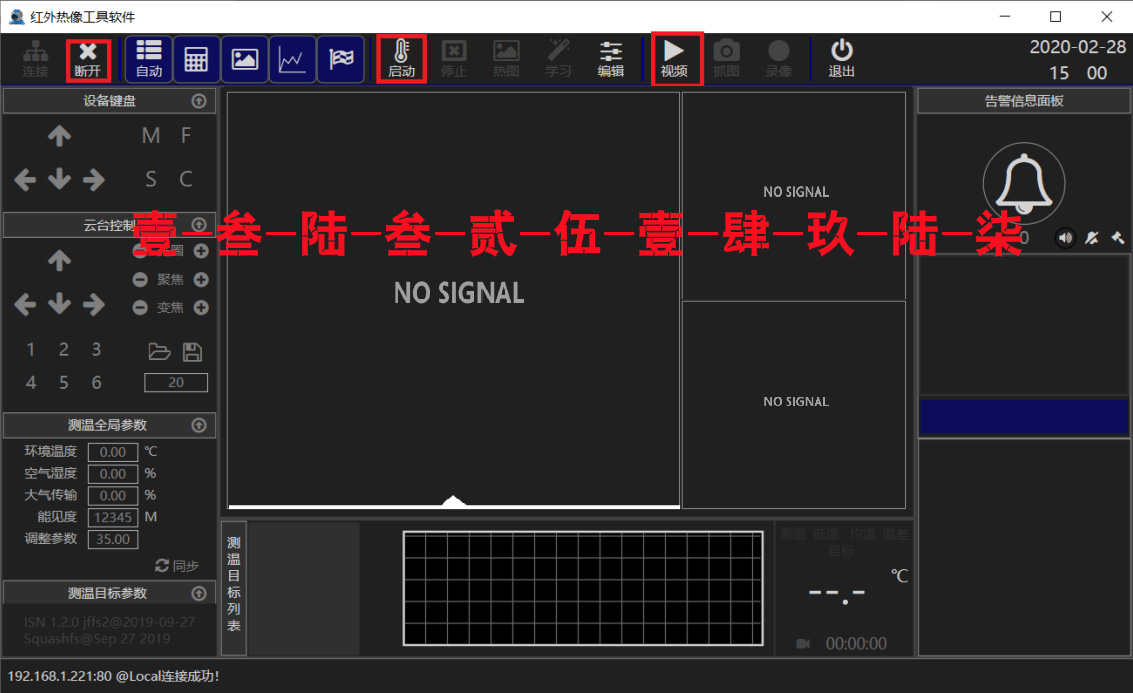
Task: Save PTZ preset with the save icon
Action: click(x=193, y=351)
